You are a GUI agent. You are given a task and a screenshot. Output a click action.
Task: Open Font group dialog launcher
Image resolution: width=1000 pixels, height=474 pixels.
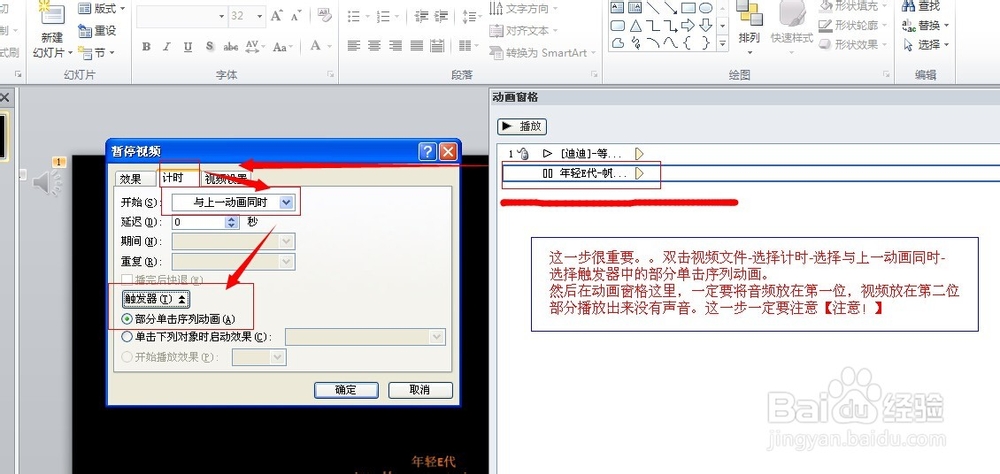pos(330,75)
